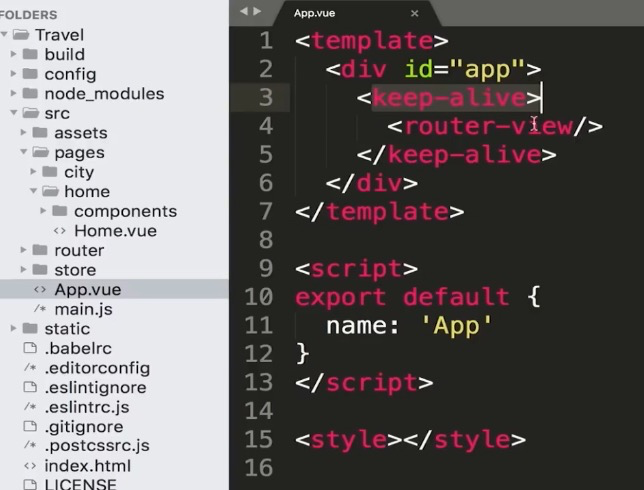Viewport: 644px width, 490px height.
Task: Place cursor in router-view tag
Action: tap(495, 126)
